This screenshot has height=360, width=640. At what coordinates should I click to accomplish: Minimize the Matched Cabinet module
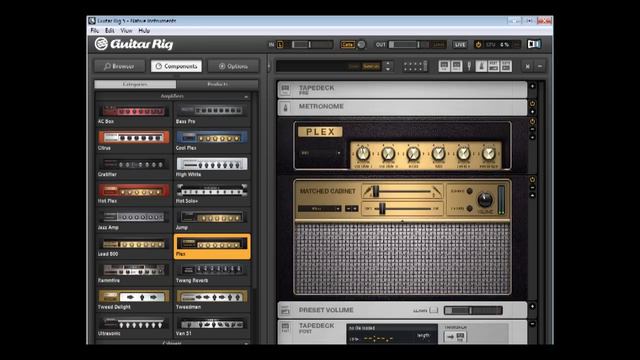click(x=532, y=187)
